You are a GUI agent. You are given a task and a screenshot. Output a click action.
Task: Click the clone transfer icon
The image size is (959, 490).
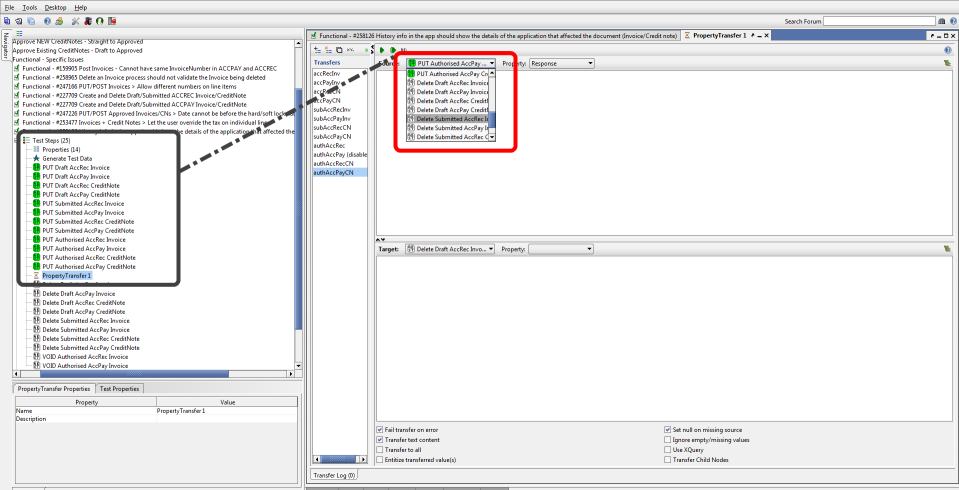(x=339, y=50)
